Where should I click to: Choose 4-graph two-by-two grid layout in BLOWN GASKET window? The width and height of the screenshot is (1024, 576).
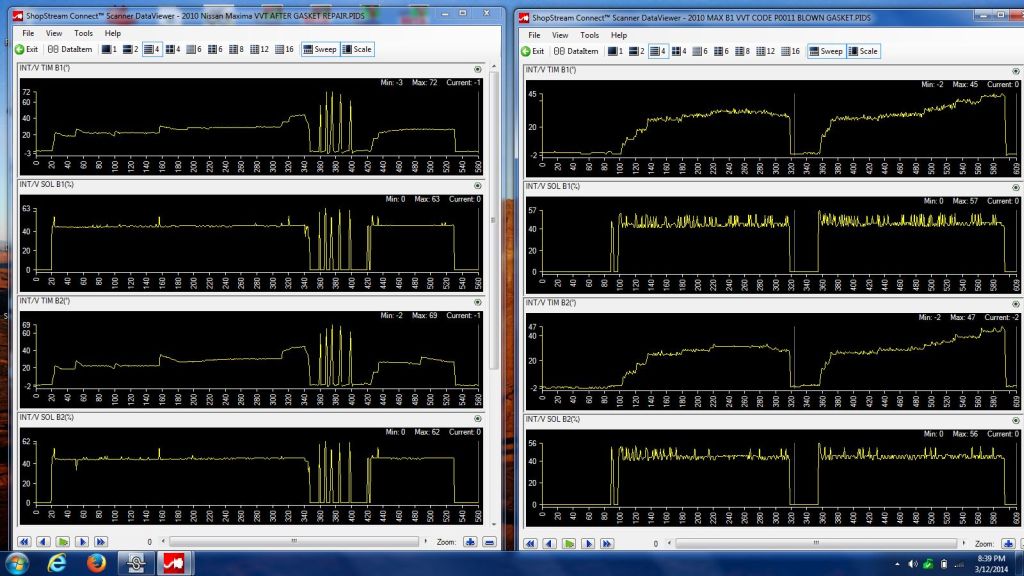click(x=679, y=51)
